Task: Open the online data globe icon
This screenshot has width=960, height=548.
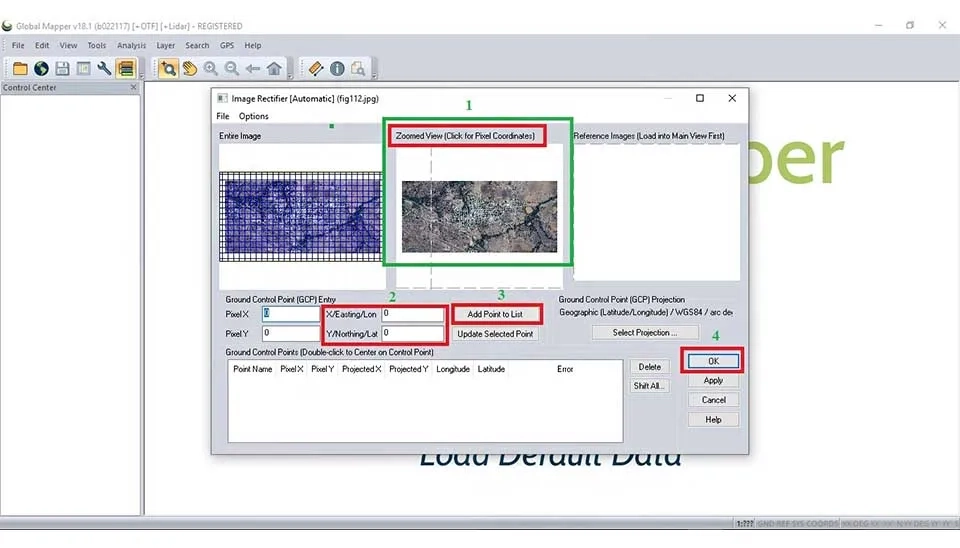Action: pyautogui.click(x=41, y=68)
